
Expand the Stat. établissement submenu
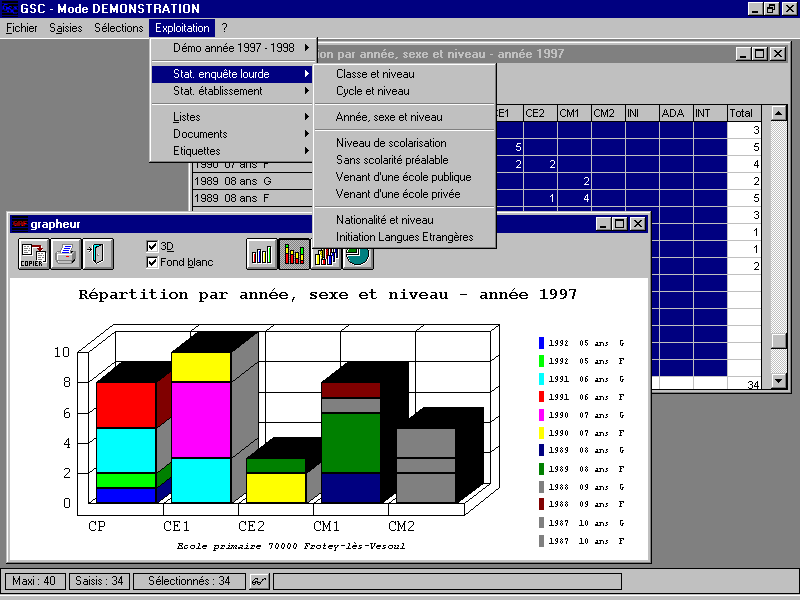[217, 91]
